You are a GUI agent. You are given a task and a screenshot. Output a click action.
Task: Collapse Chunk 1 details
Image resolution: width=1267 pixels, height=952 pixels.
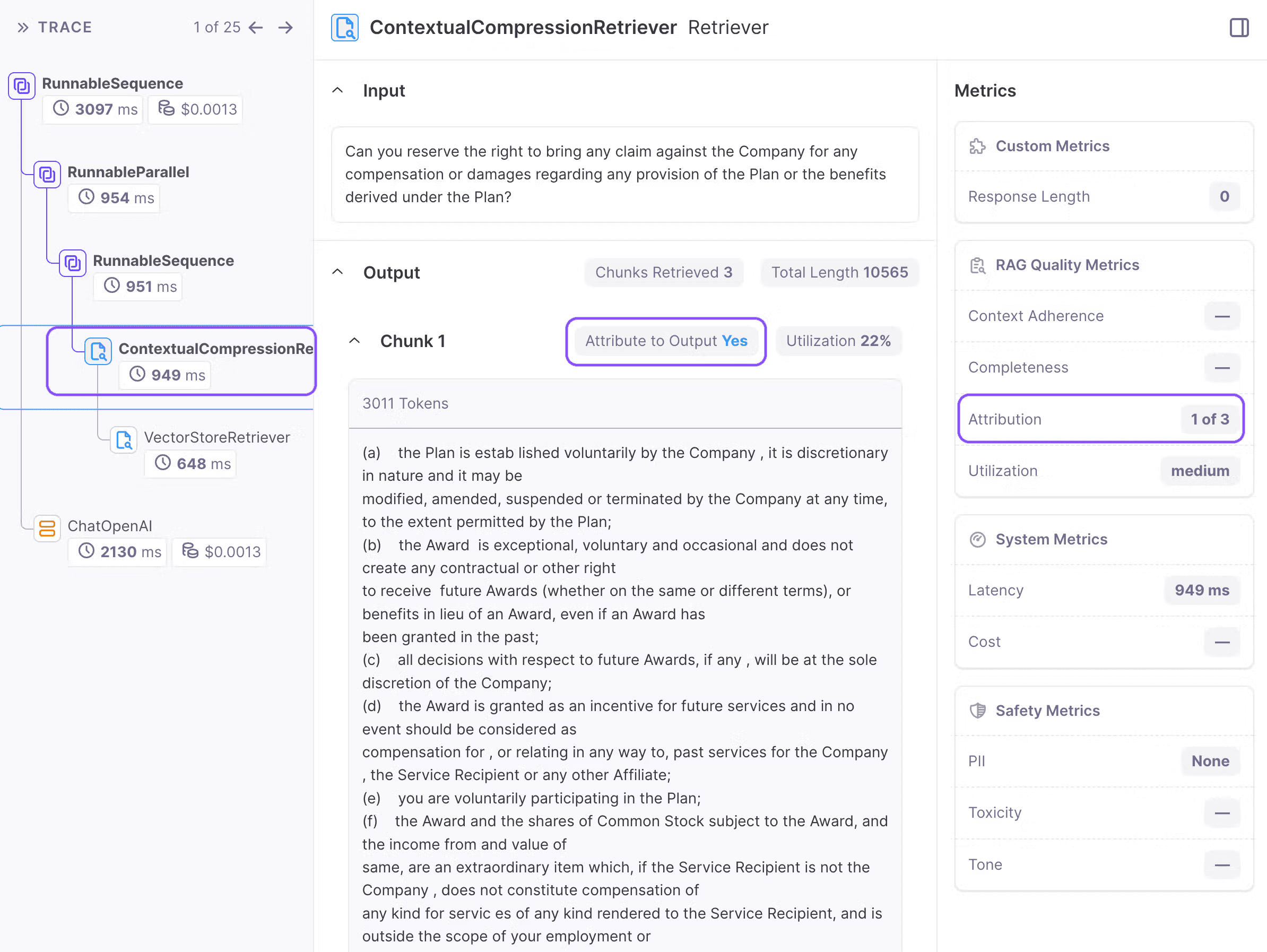coord(354,341)
